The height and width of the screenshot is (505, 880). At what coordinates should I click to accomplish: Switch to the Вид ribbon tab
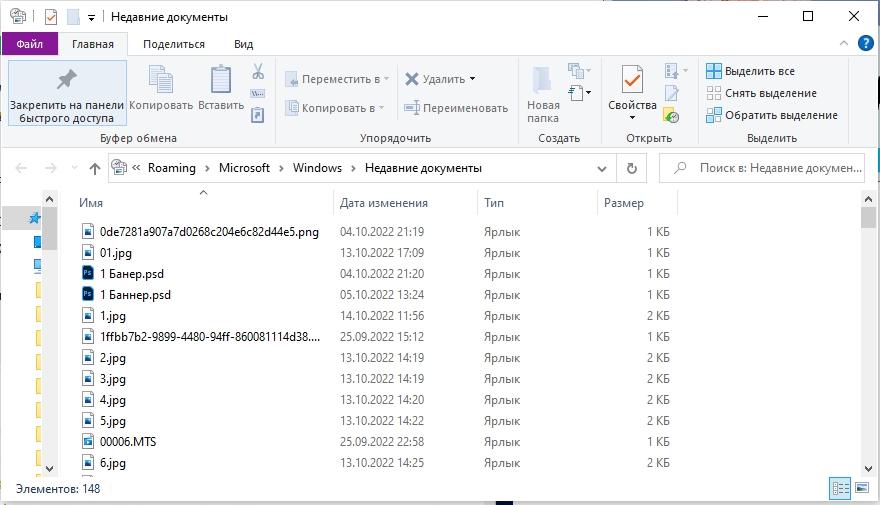244,44
